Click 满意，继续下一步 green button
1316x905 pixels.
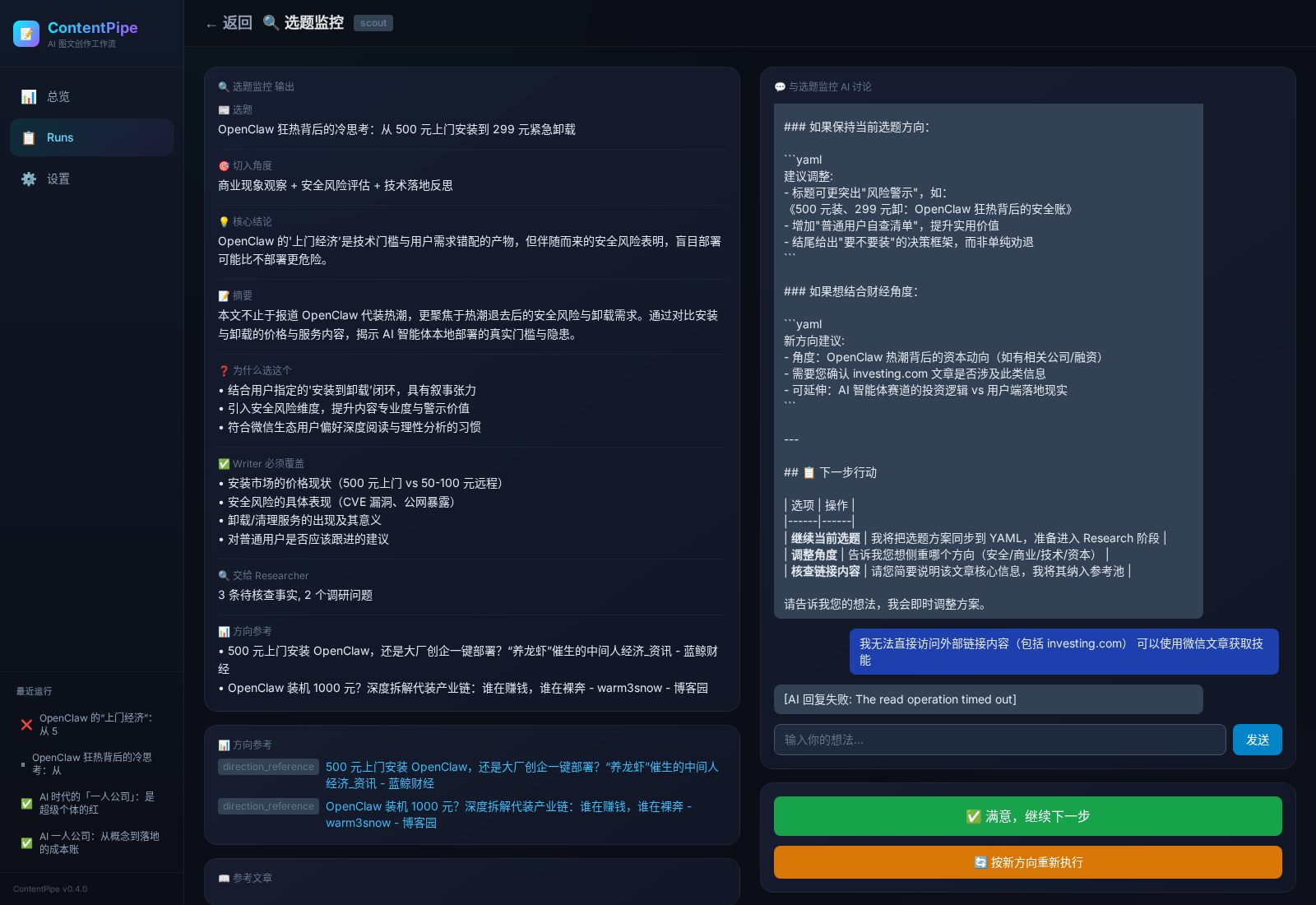1027,816
